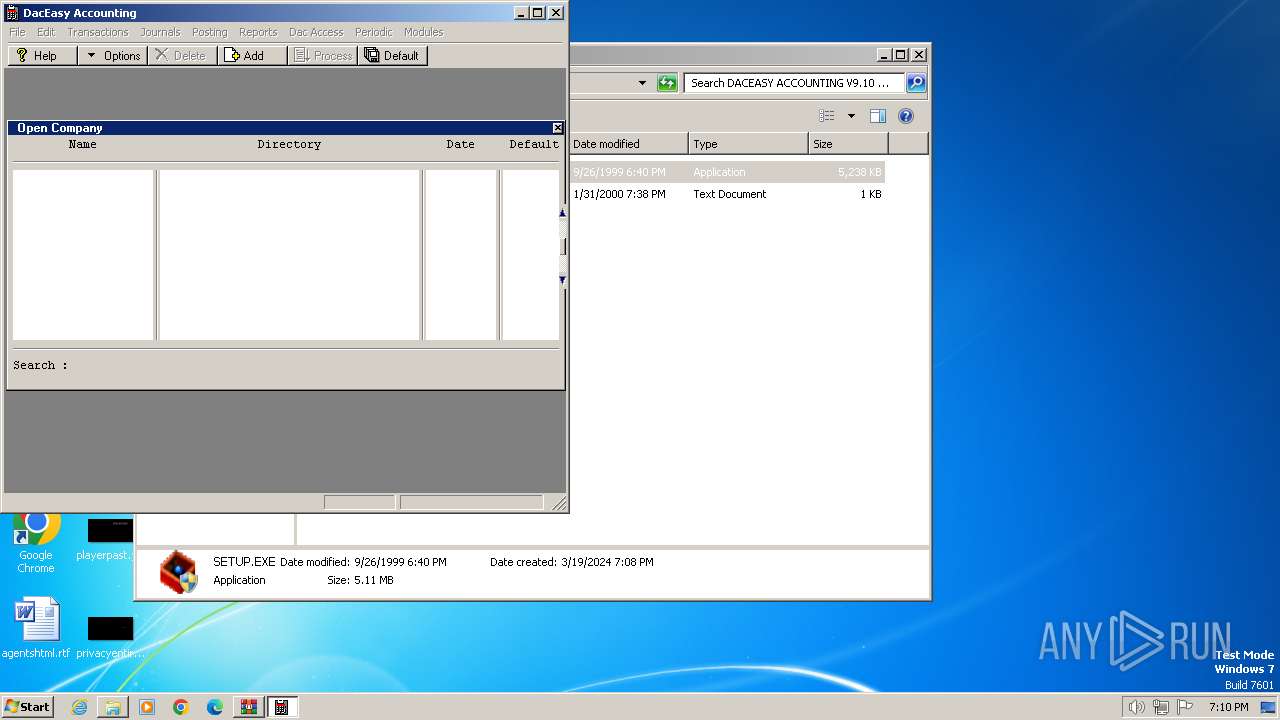Launch Microsoft Edge from taskbar
This screenshot has width=1280, height=720.
click(x=215, y=707)
